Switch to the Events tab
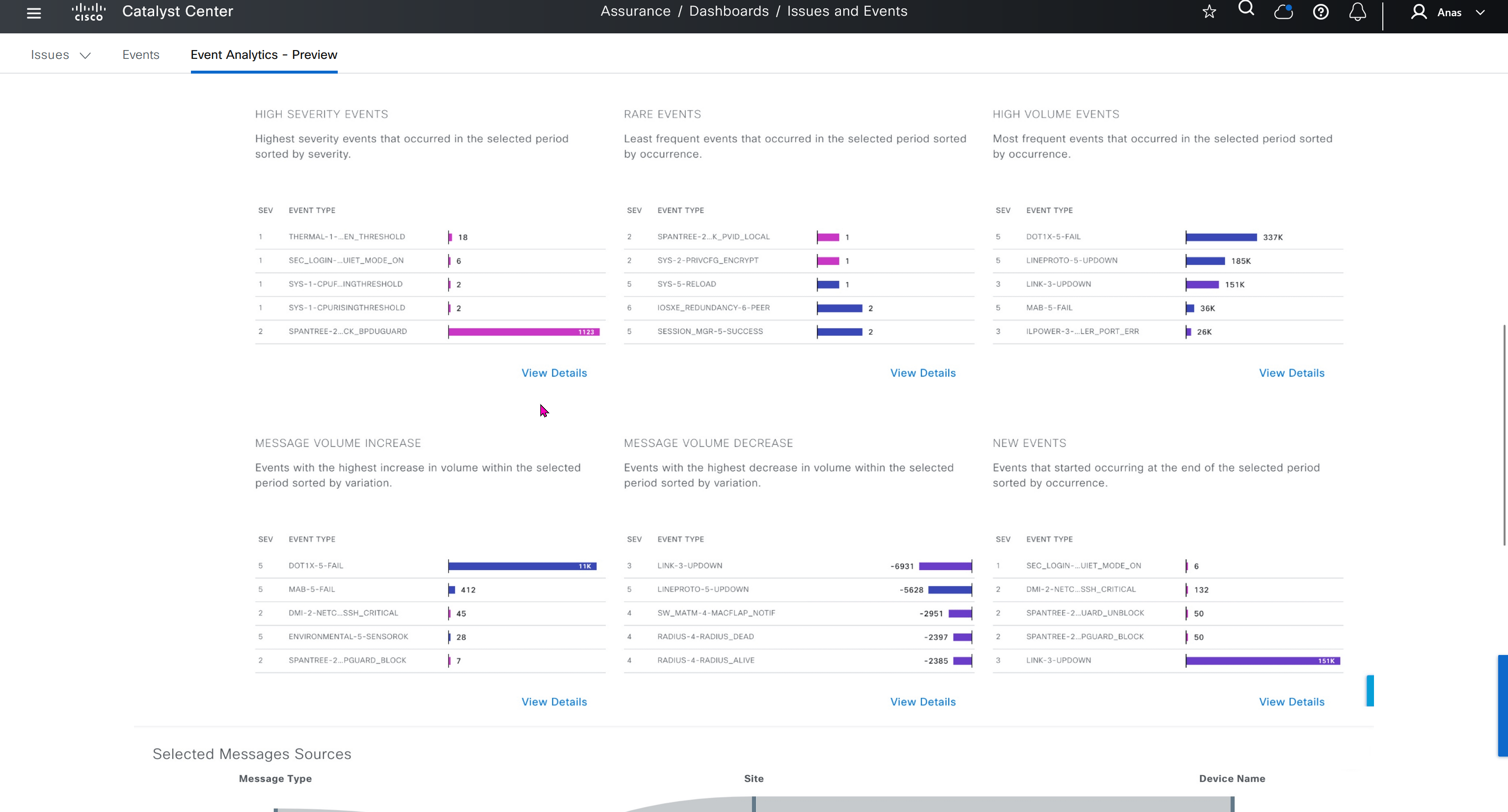1508x812 pixels. pos(140,54)
